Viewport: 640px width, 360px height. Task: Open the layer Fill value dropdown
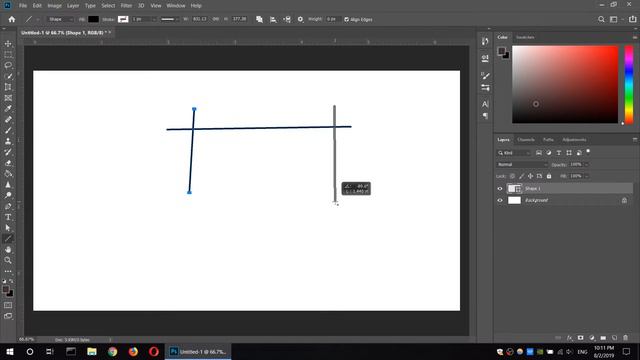click(x=587, y=176)
